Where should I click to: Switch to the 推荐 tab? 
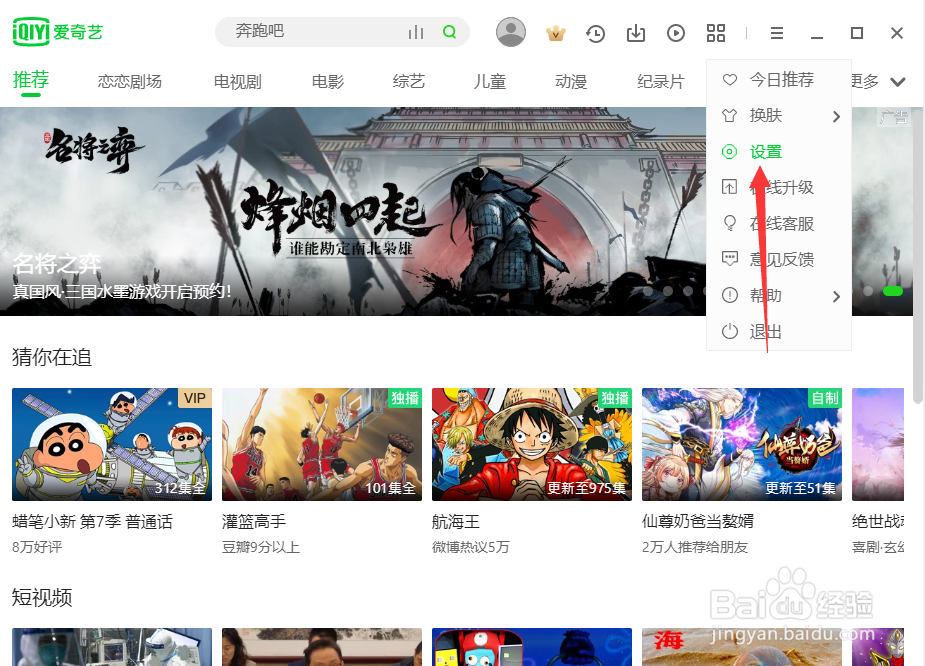point(31,80)
